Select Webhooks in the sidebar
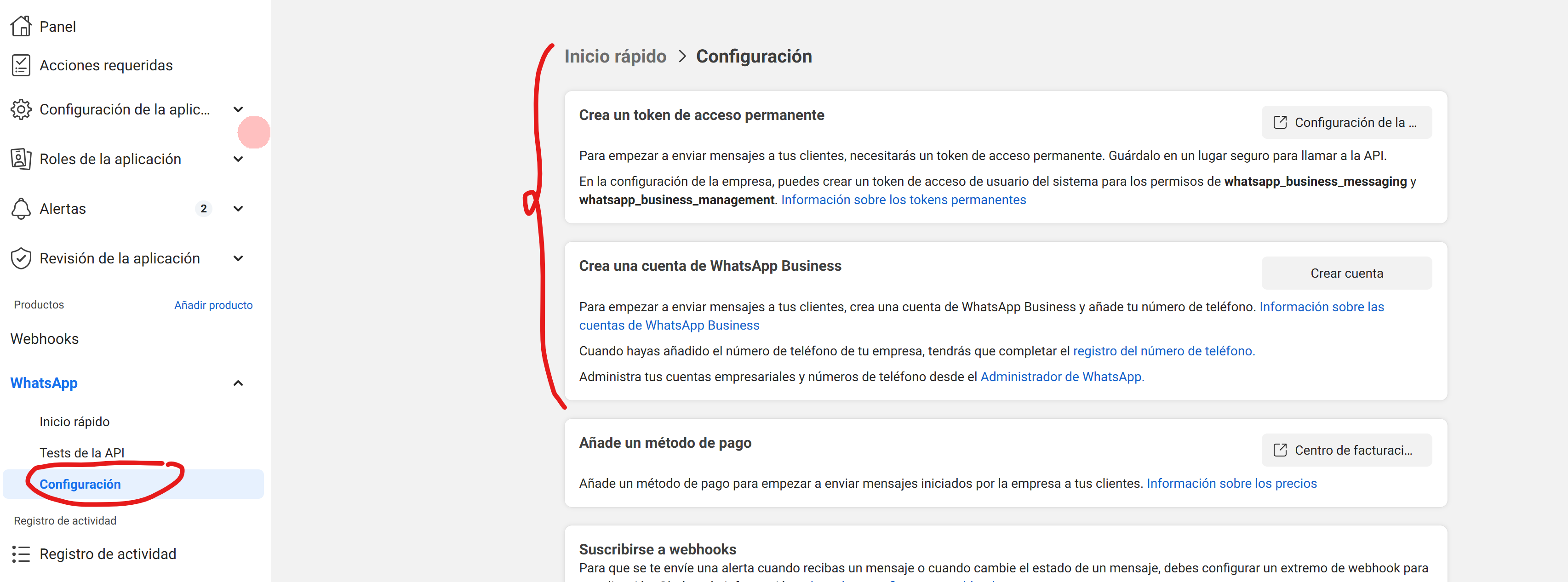 (45, 338)
